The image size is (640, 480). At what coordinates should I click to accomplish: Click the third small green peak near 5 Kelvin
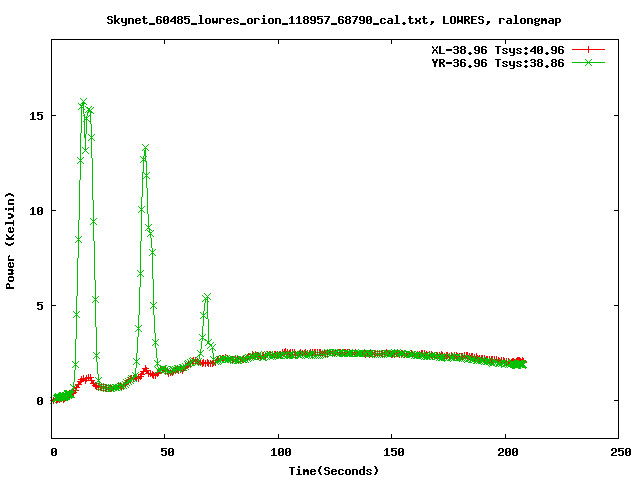pos(207,297)
